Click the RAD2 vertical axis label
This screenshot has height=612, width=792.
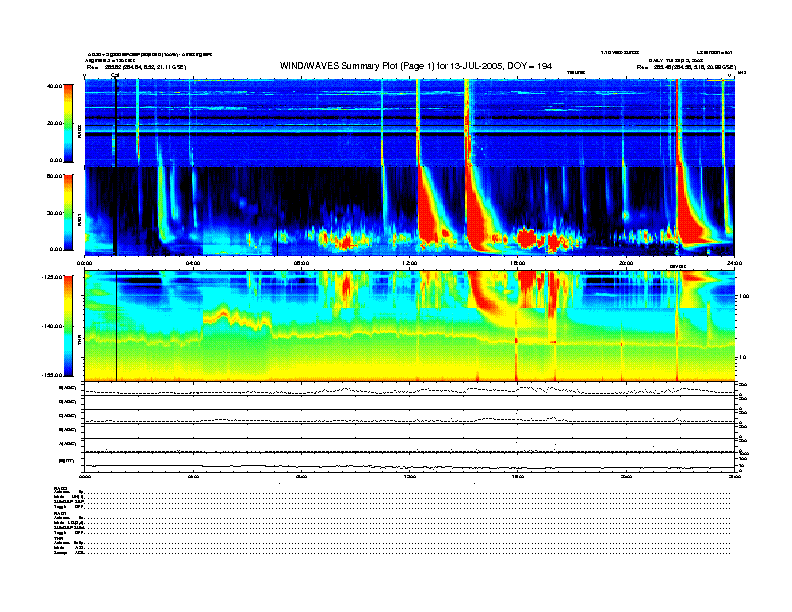(79, 132)
